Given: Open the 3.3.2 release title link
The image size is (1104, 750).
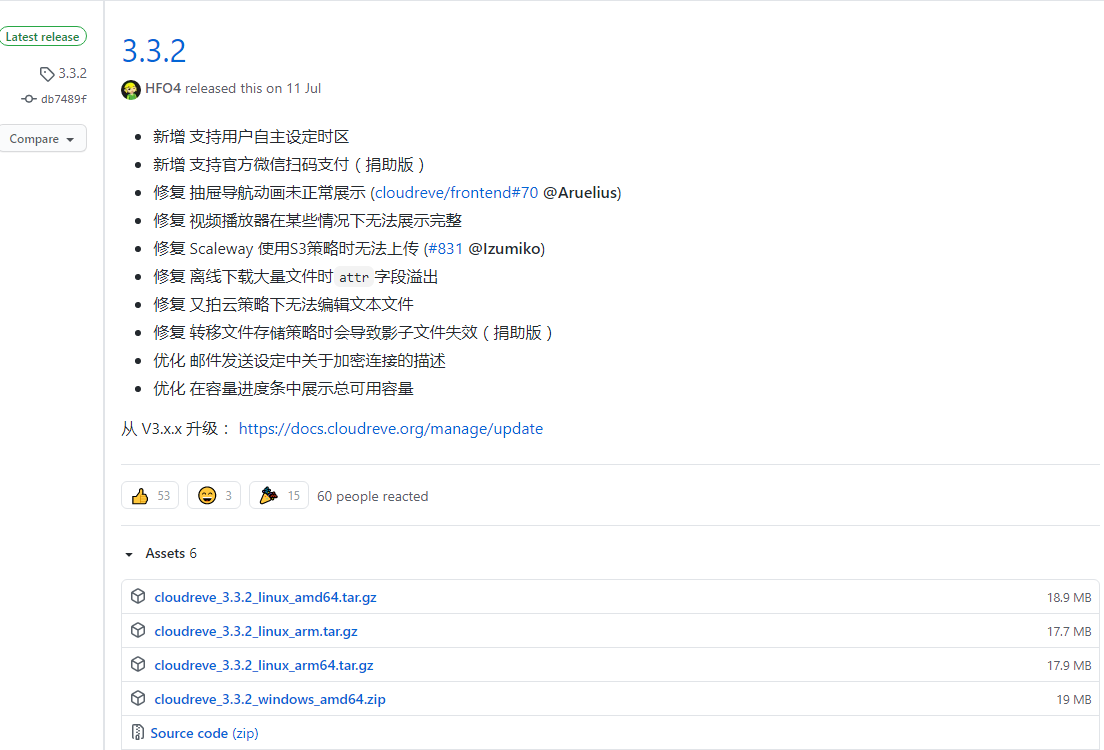Looking at the screenshot, I should pyautogui.click(x=153, y=51).
